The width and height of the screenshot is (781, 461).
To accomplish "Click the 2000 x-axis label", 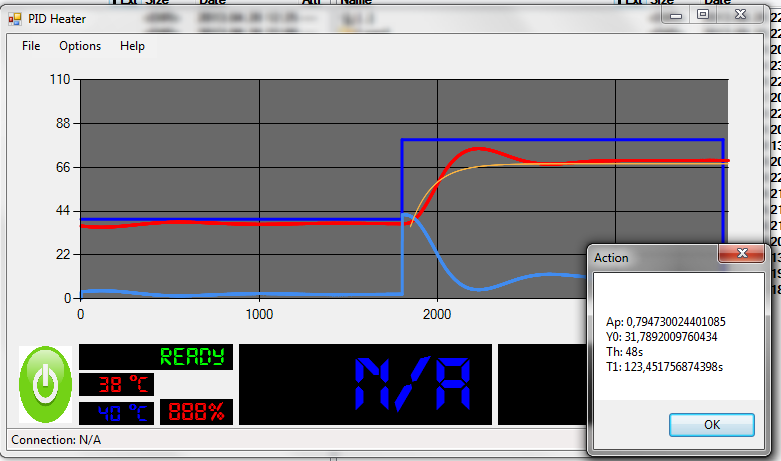I will [437, 315].
